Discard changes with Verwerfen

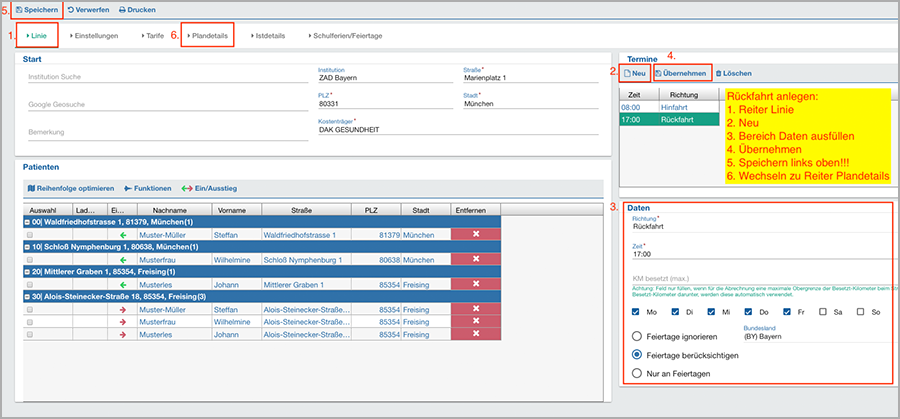tap(88, 10)
